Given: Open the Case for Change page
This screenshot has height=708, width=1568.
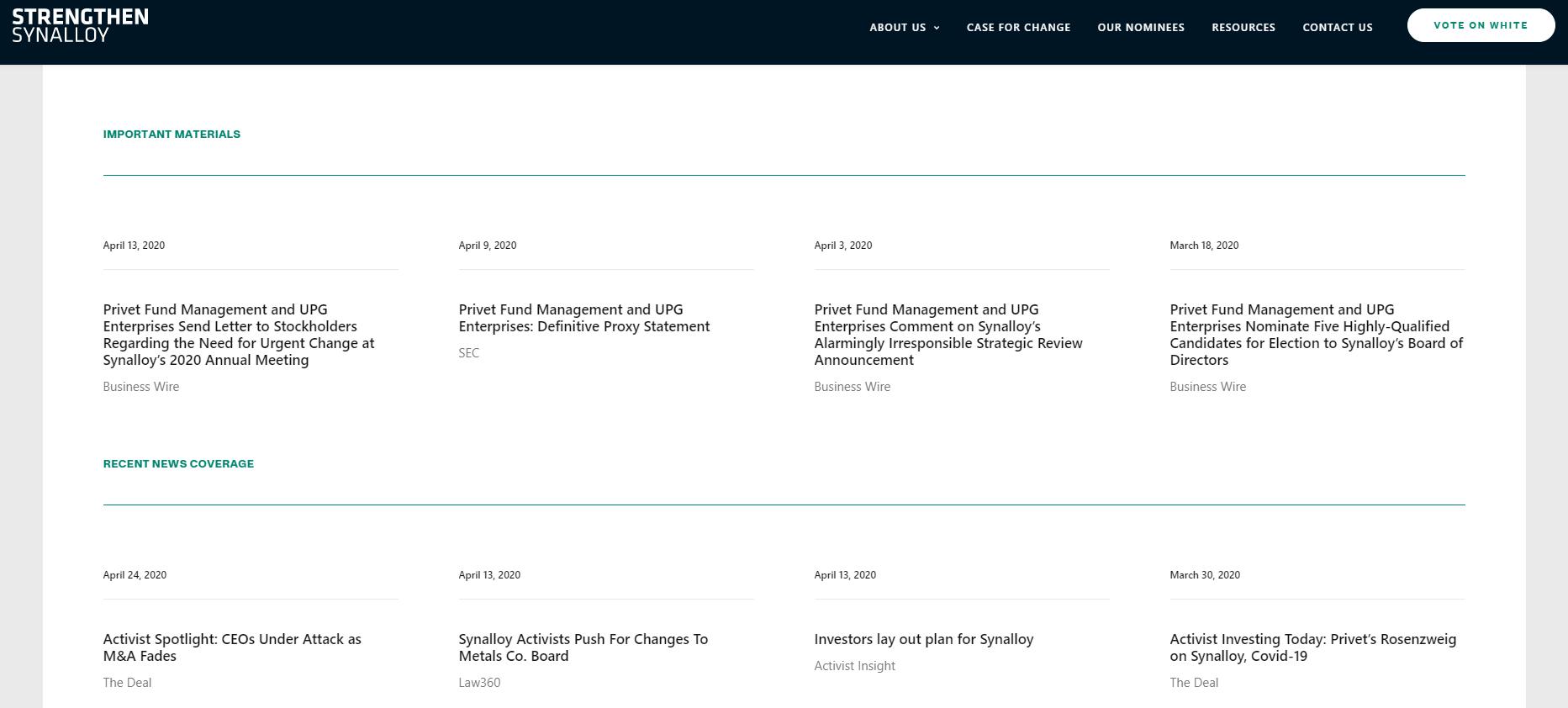Looking at the screenshot, I should coord(1018,28).
